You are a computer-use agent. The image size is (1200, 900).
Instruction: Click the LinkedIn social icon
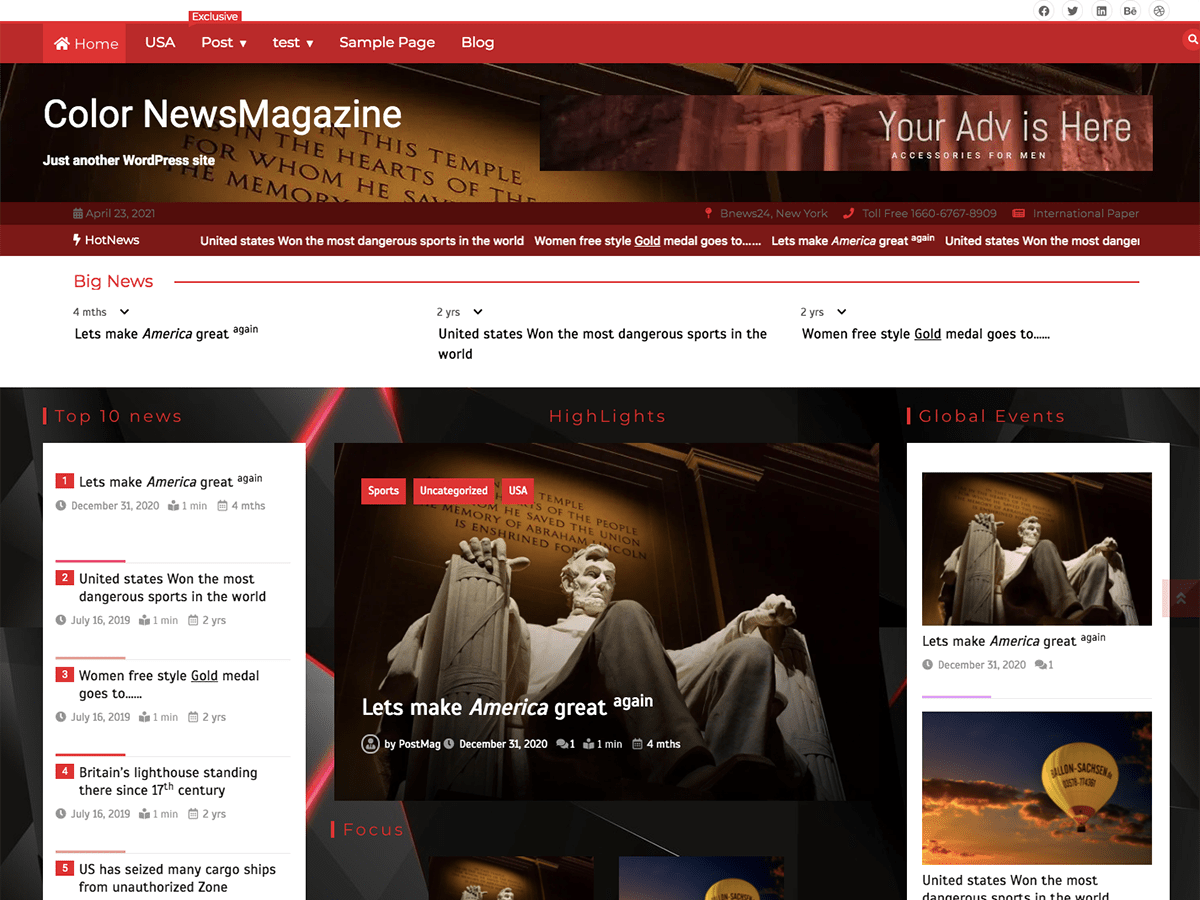click(x=1102, y=11)
